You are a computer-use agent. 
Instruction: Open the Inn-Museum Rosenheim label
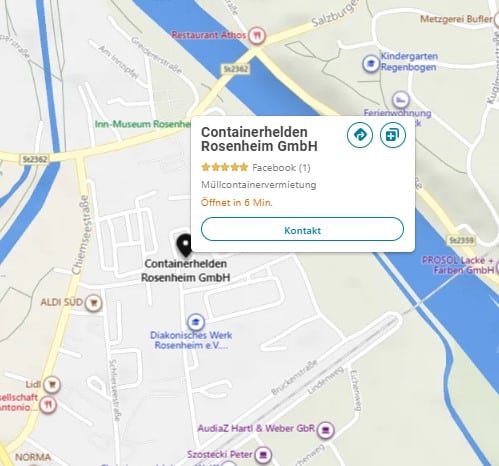(143, 124)
